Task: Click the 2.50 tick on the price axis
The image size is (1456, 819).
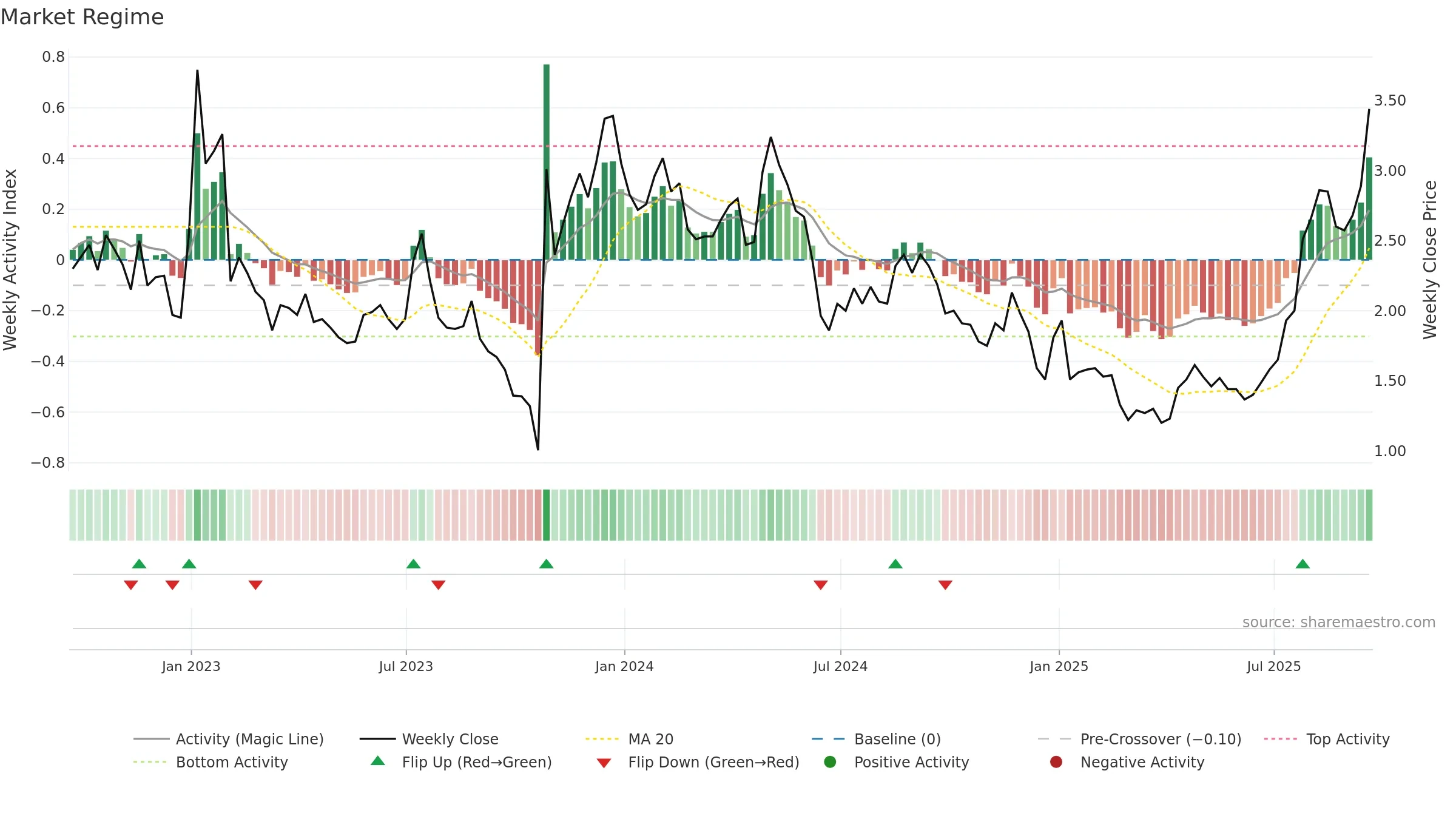Action: coord(1390,240)
